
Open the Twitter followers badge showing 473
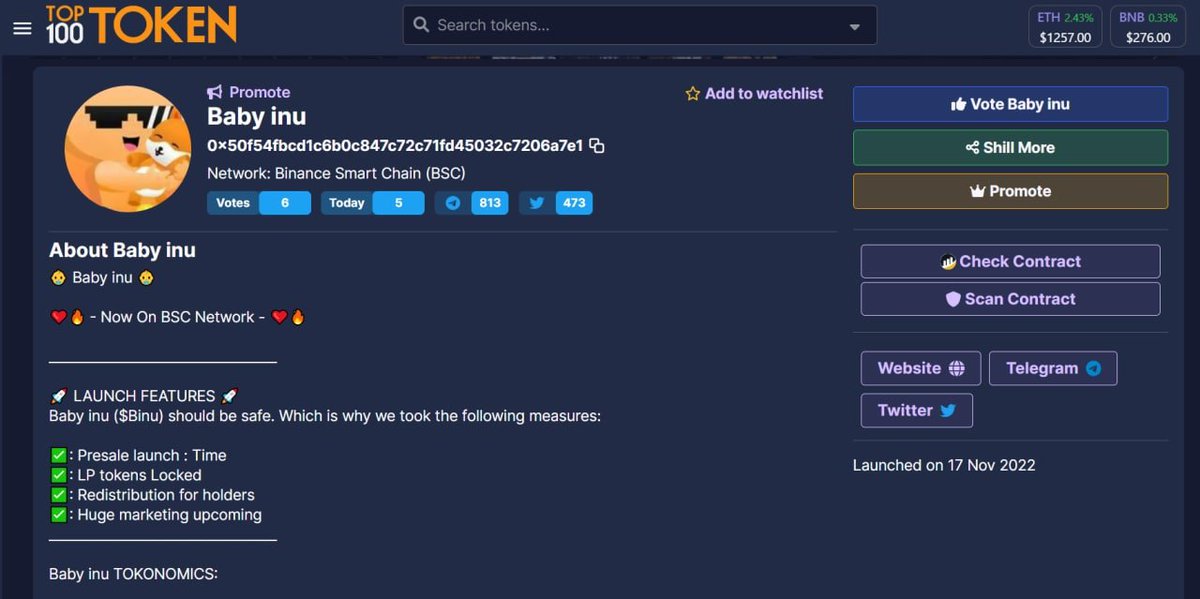pos(555,203)
